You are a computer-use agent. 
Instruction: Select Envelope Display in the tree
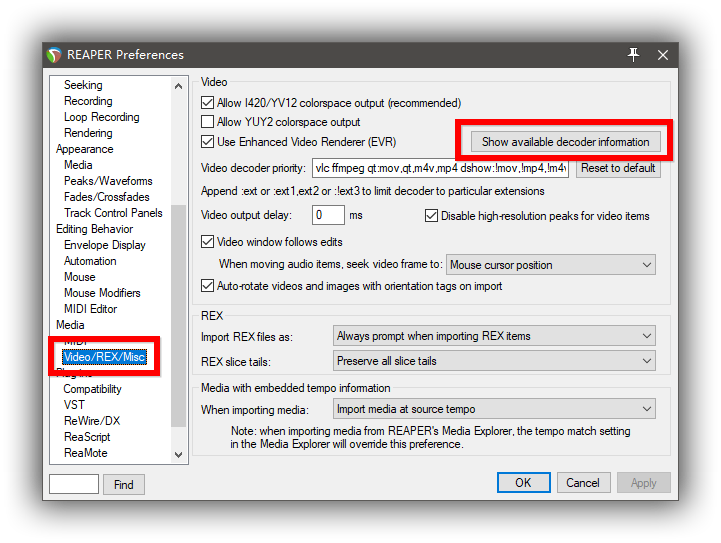tap(104, 245)
